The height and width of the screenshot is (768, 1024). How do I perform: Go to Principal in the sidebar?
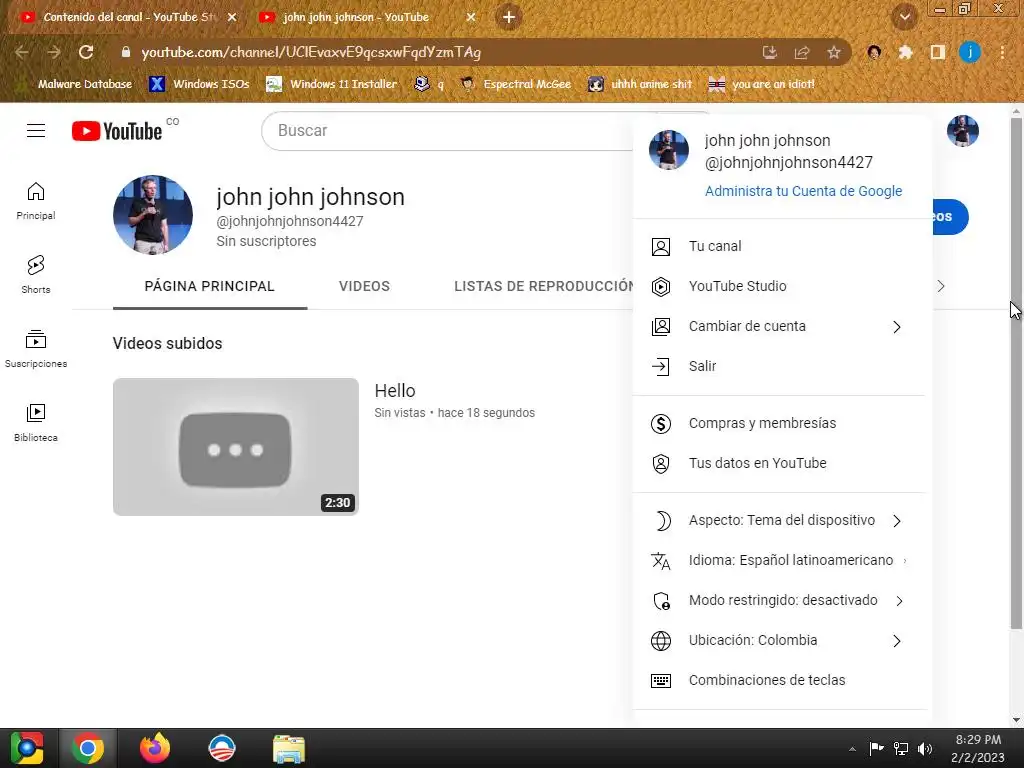[x=36, y=200]
